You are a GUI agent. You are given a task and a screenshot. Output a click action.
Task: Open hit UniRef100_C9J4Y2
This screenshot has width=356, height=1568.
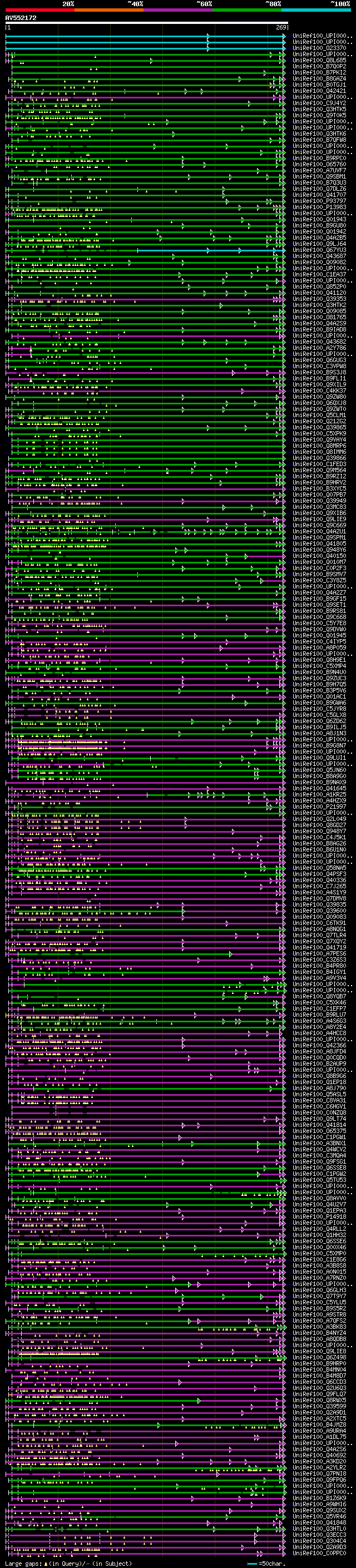pyautogui.click(x=319, y=103)
